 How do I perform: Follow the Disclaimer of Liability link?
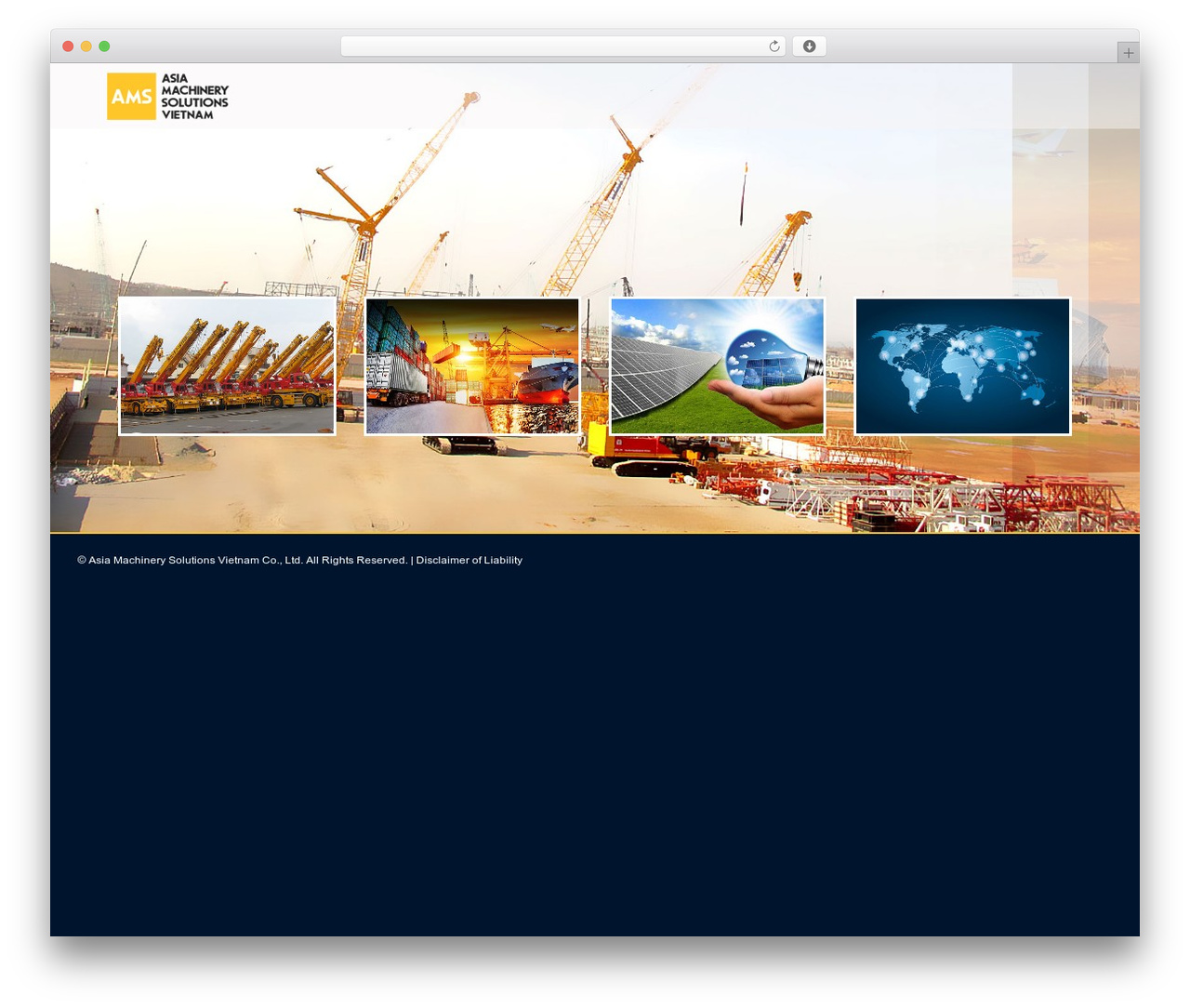pos(469,560)
